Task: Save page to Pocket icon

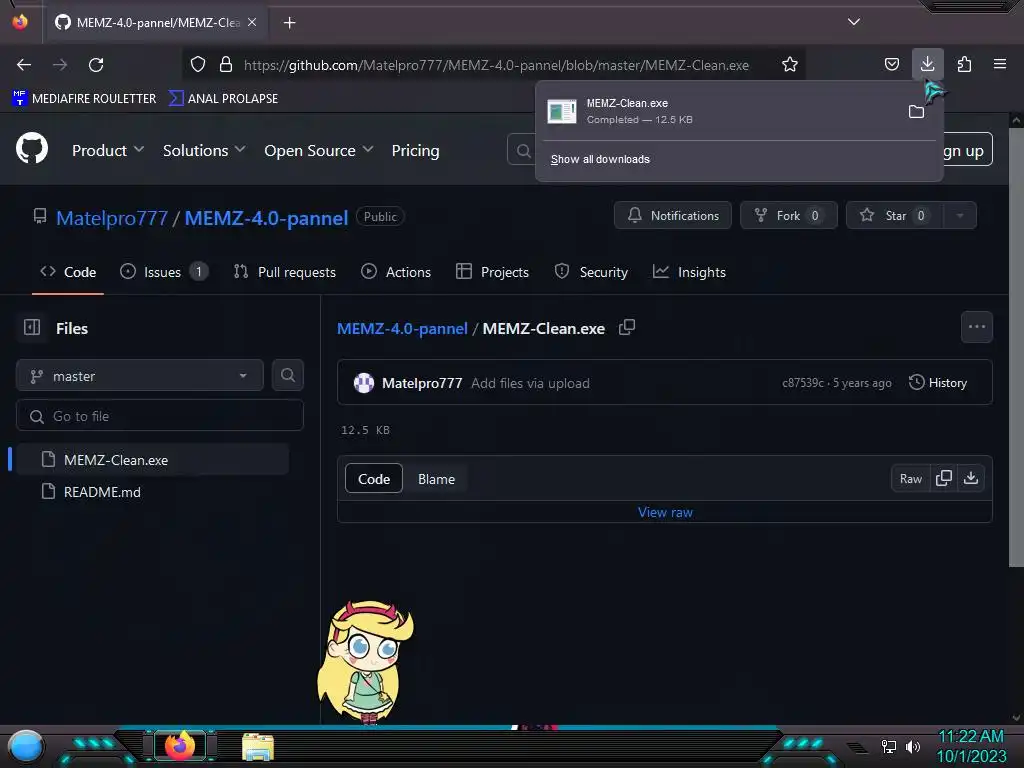Action: (891, 65)
